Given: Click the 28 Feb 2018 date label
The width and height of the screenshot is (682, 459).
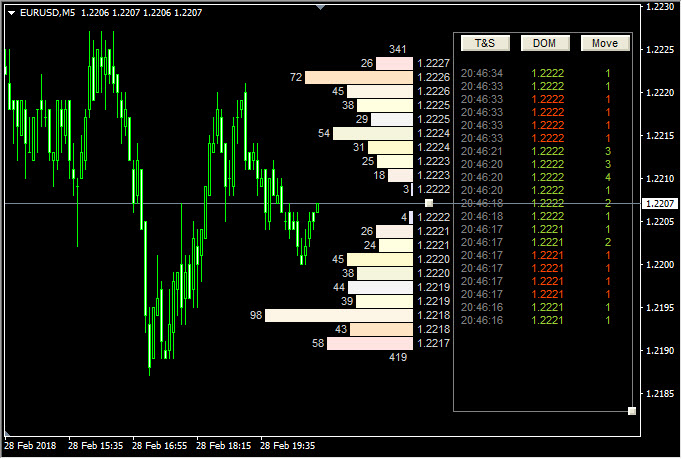Looking at the screenshot, I should (31, 446).
